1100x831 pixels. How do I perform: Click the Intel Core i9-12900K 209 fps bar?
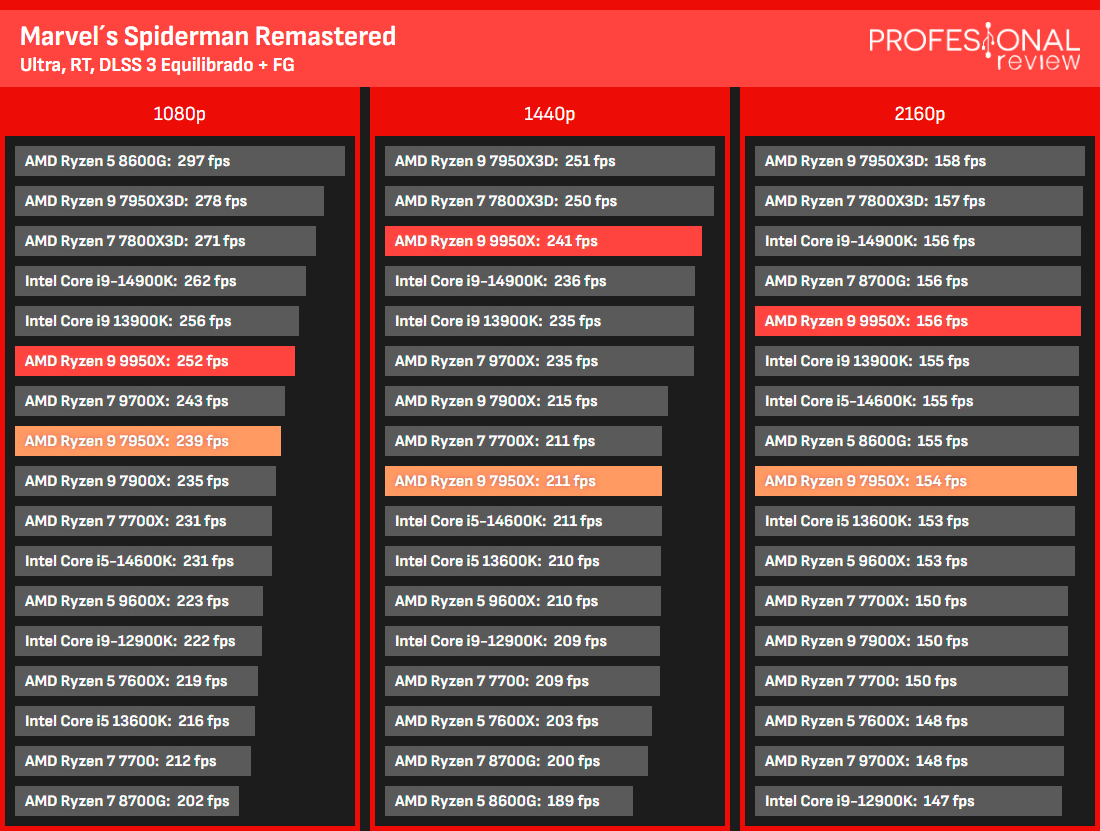click(x=523, y=640)
